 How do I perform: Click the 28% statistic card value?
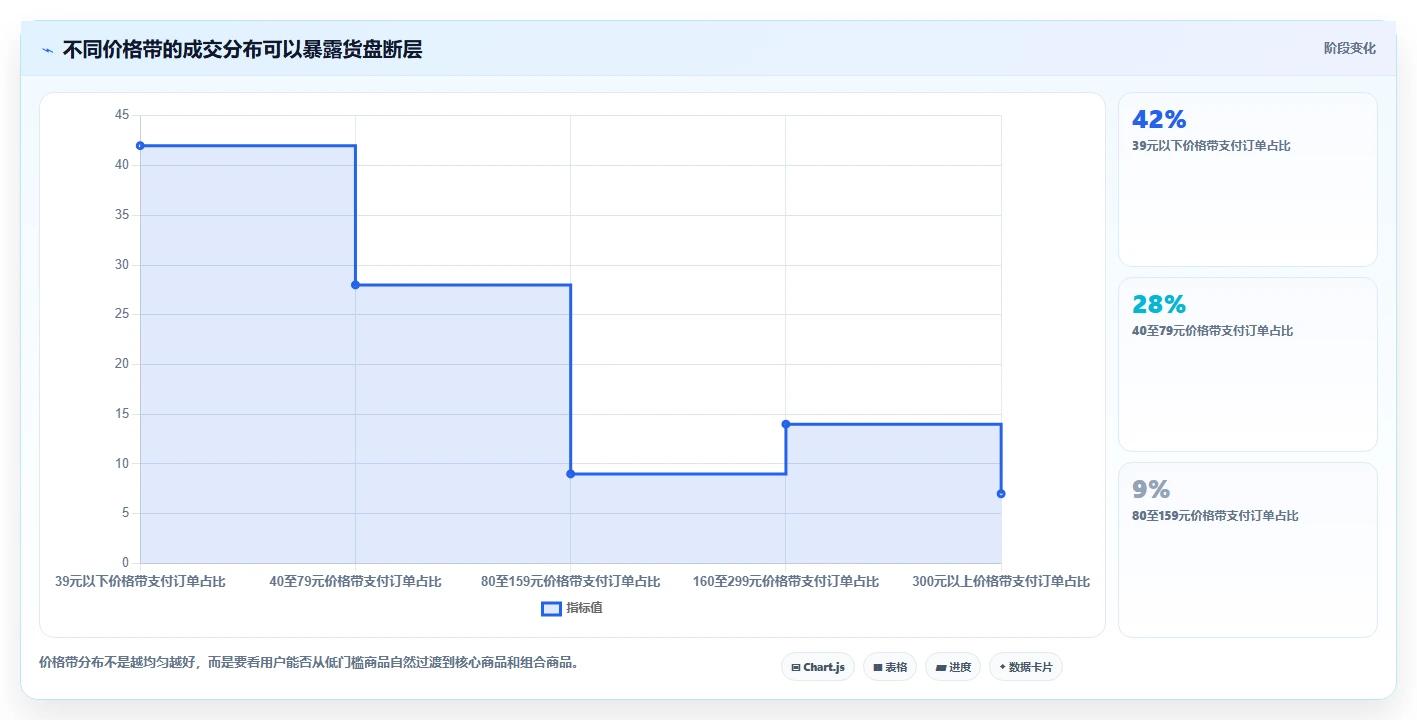(1159, 305)
